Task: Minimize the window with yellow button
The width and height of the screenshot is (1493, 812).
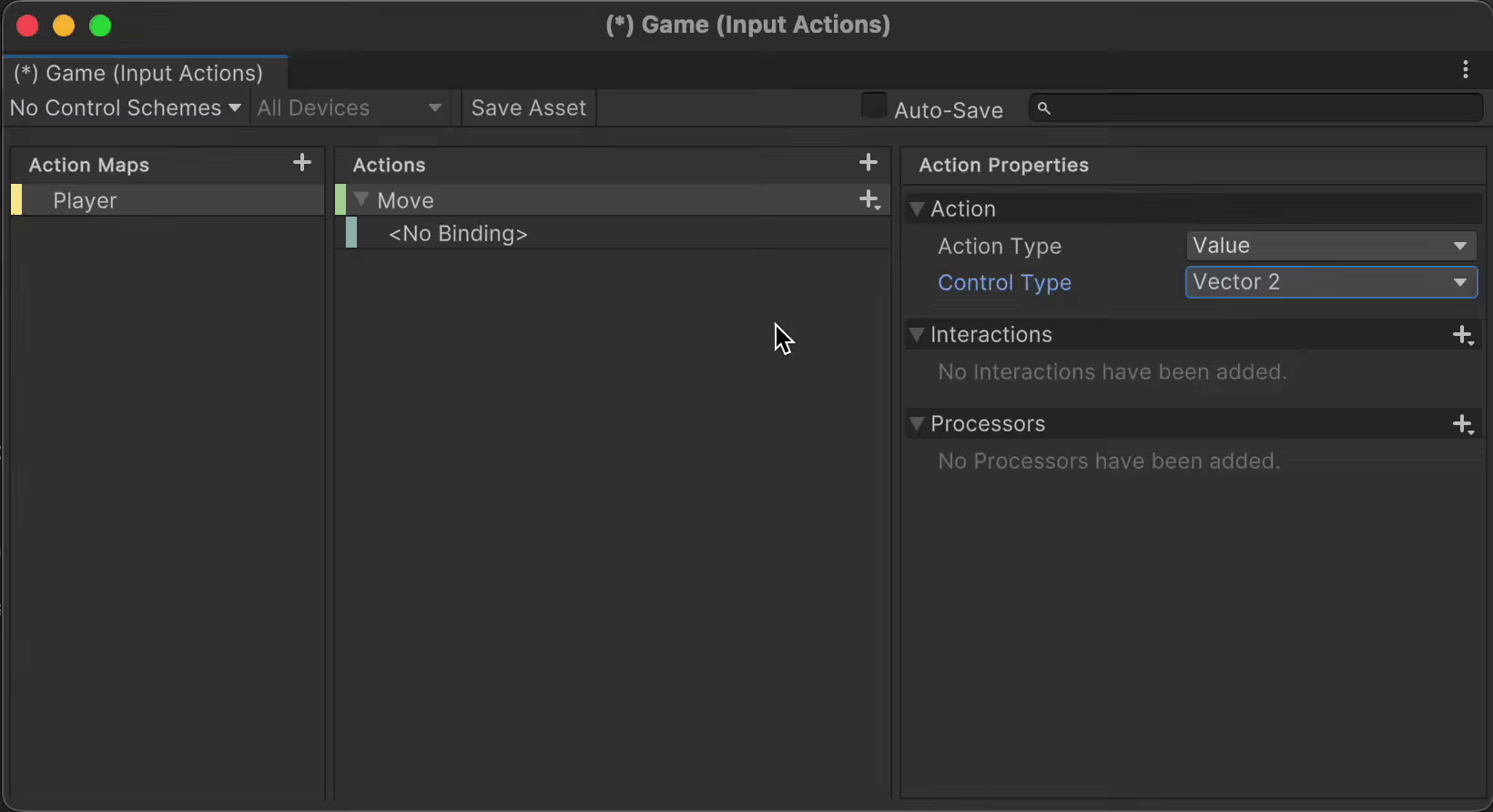Action: [x=64, y=25]
